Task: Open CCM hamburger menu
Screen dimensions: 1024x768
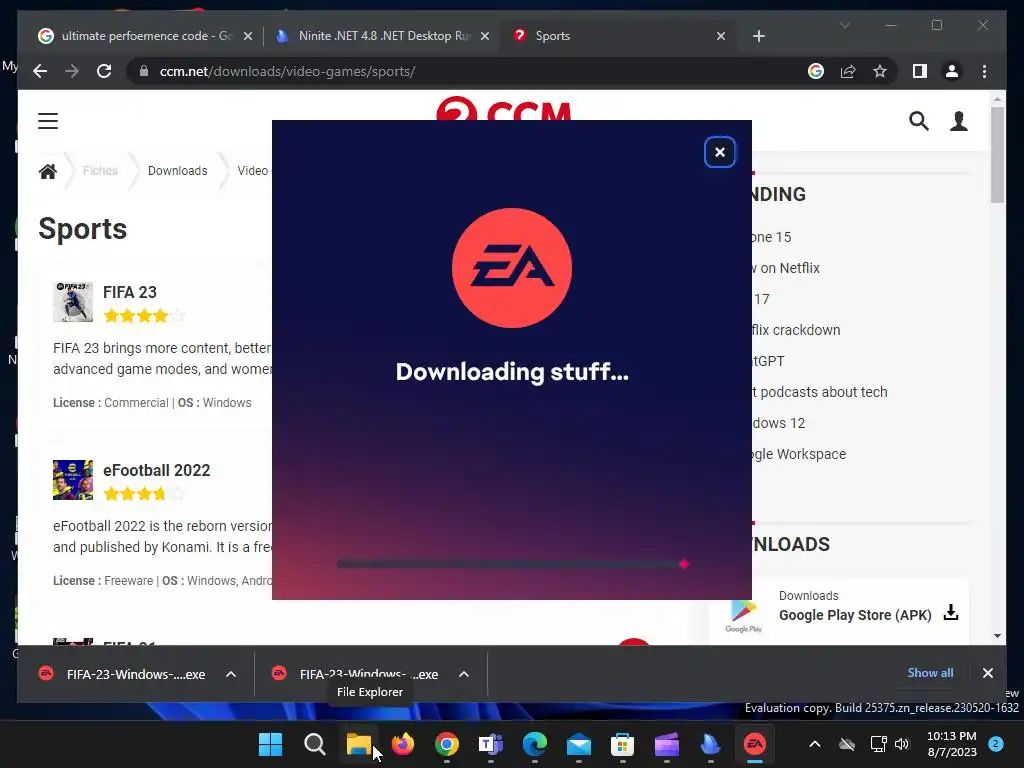Action: [x=48, y=121]
